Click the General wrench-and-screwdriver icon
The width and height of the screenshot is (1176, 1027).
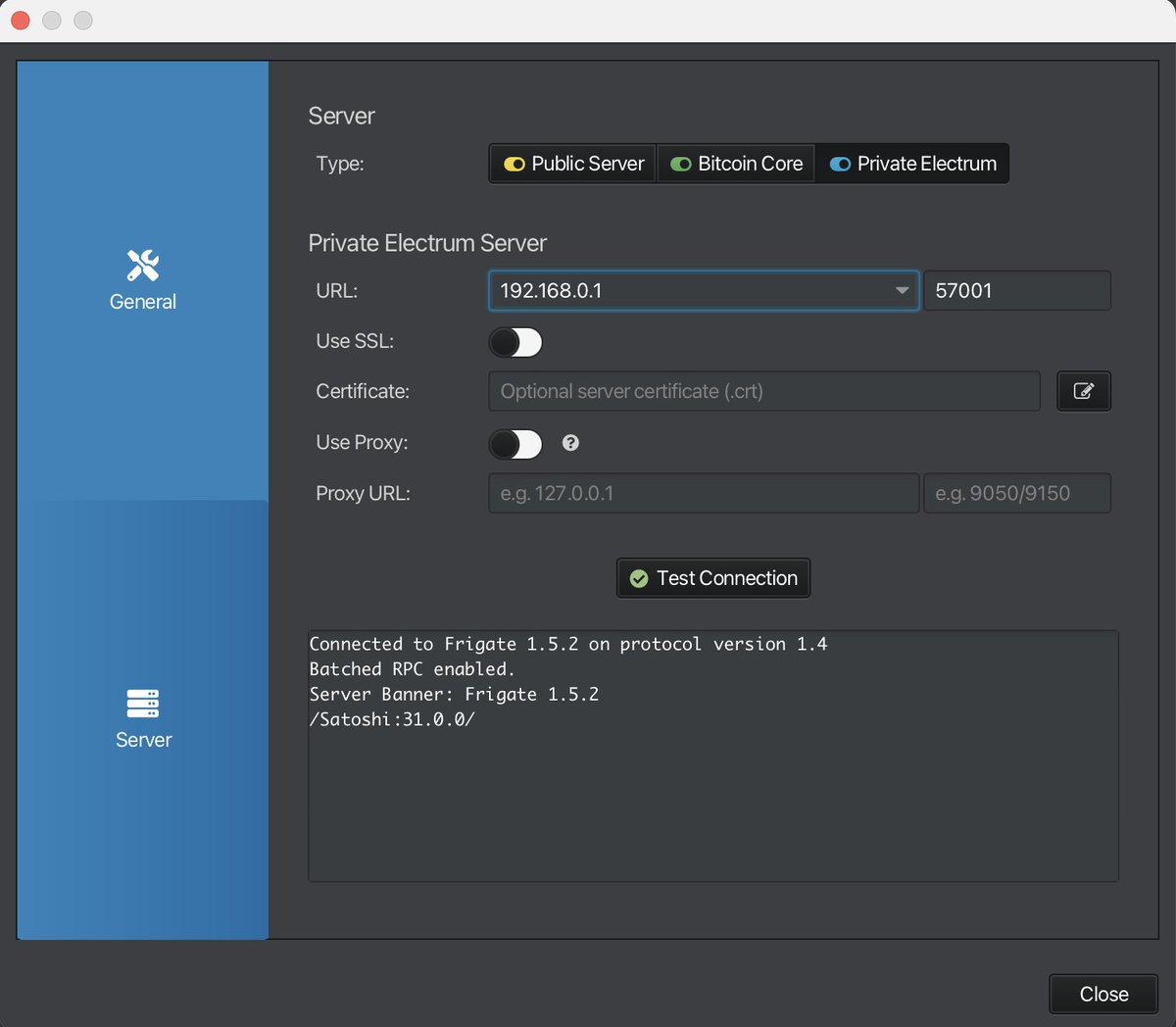[143, 265]
